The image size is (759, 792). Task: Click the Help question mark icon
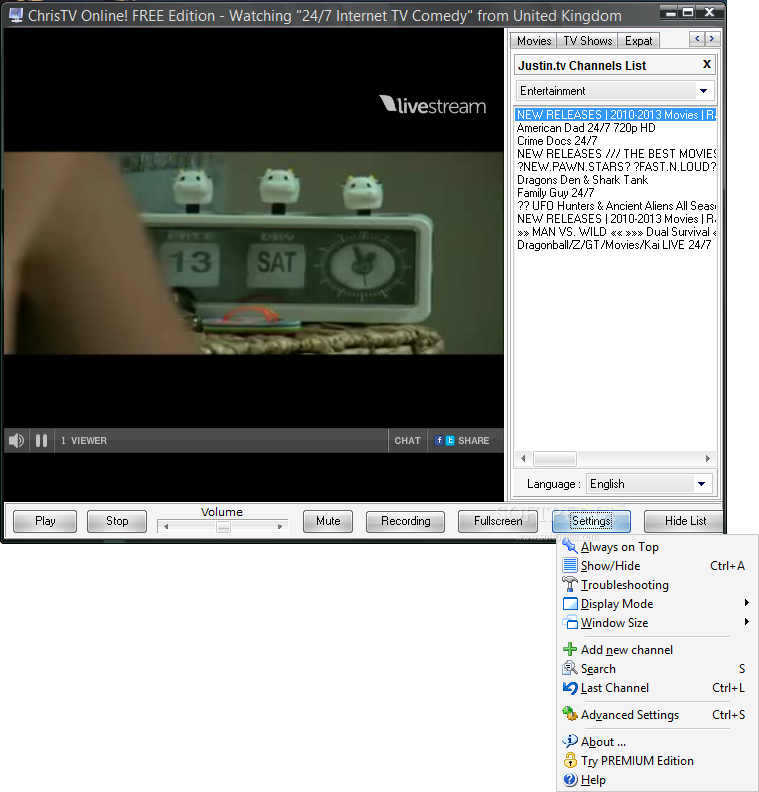(x=570, y=779)
